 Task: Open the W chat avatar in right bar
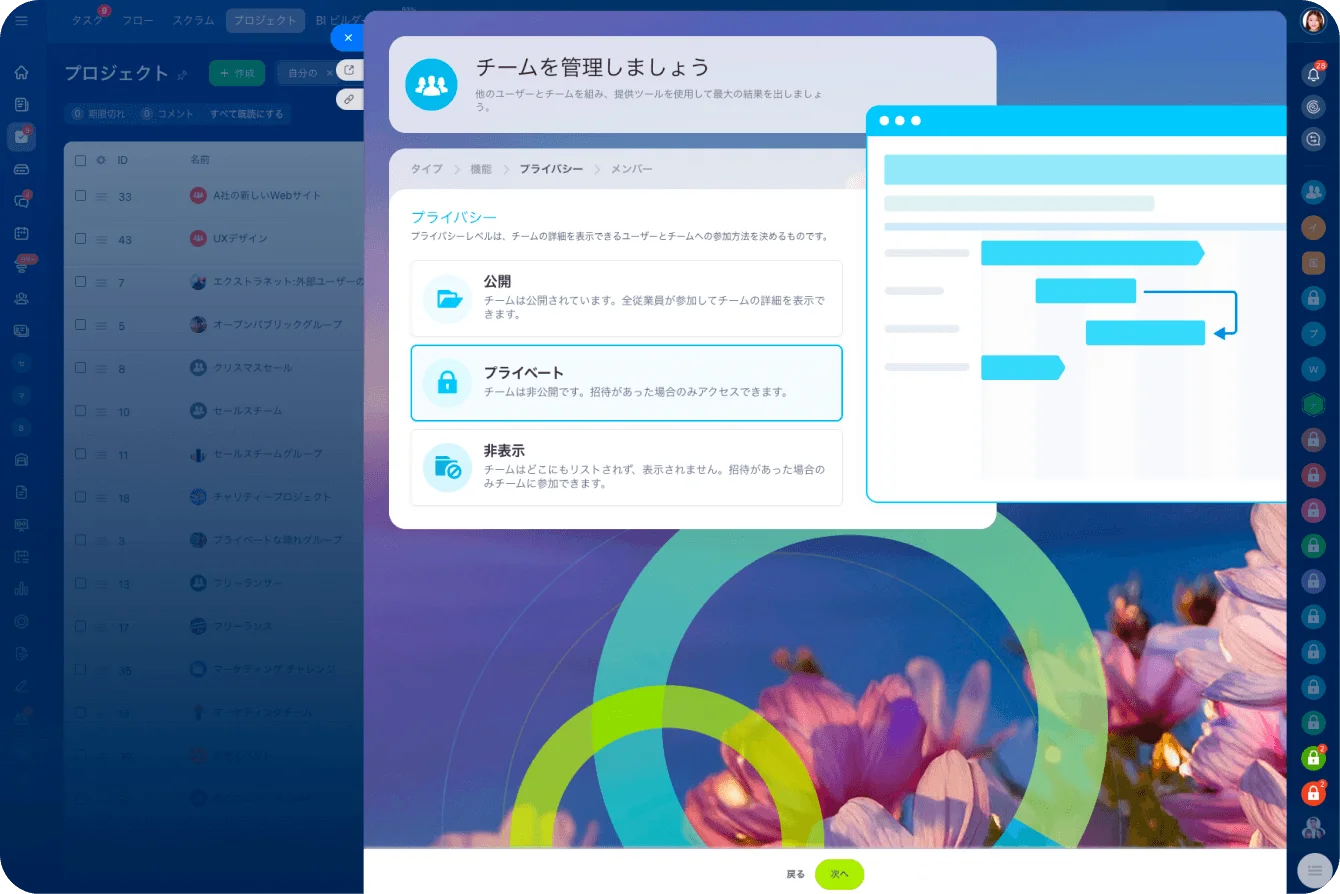point(1313,369)
